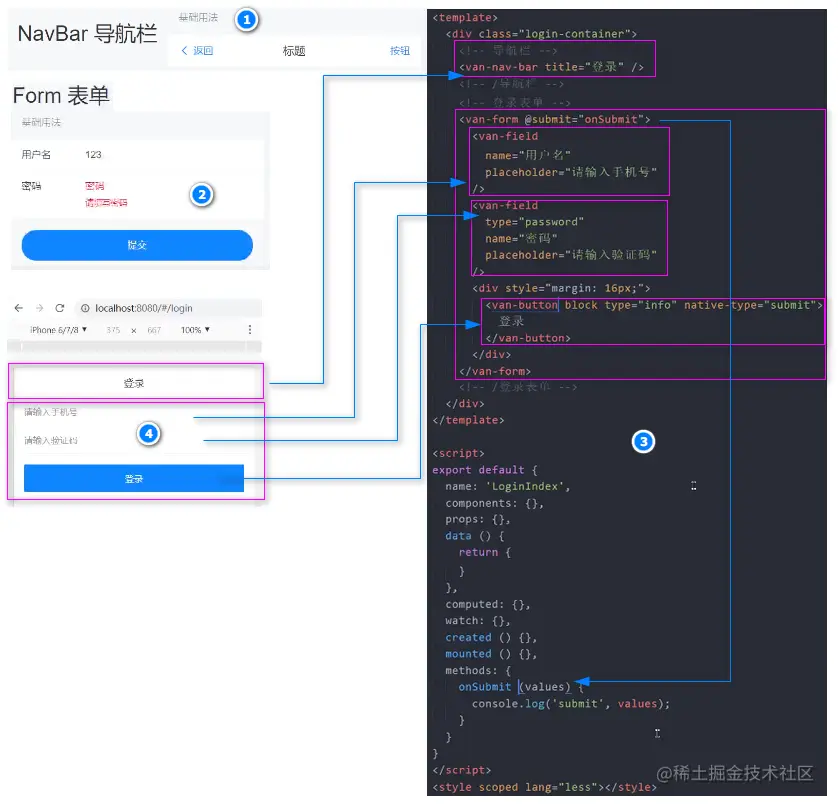Click the 667 device height field

[x=154, y=330]
